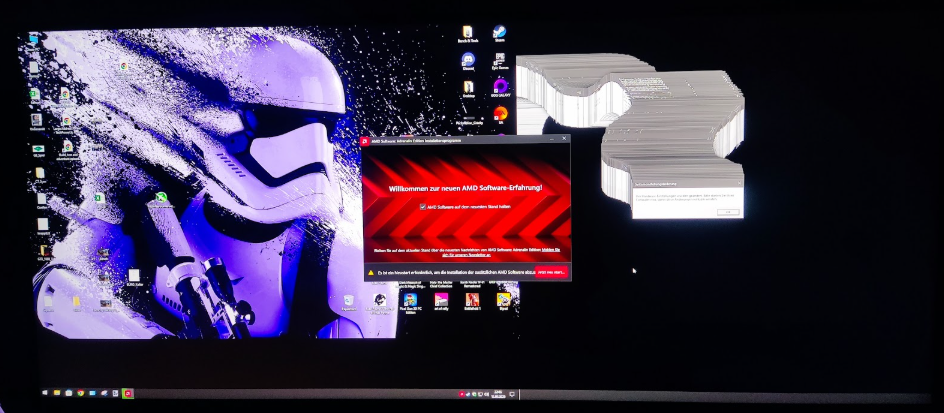Select the 'Bench & Tools' folder icon

pos(467,33)
